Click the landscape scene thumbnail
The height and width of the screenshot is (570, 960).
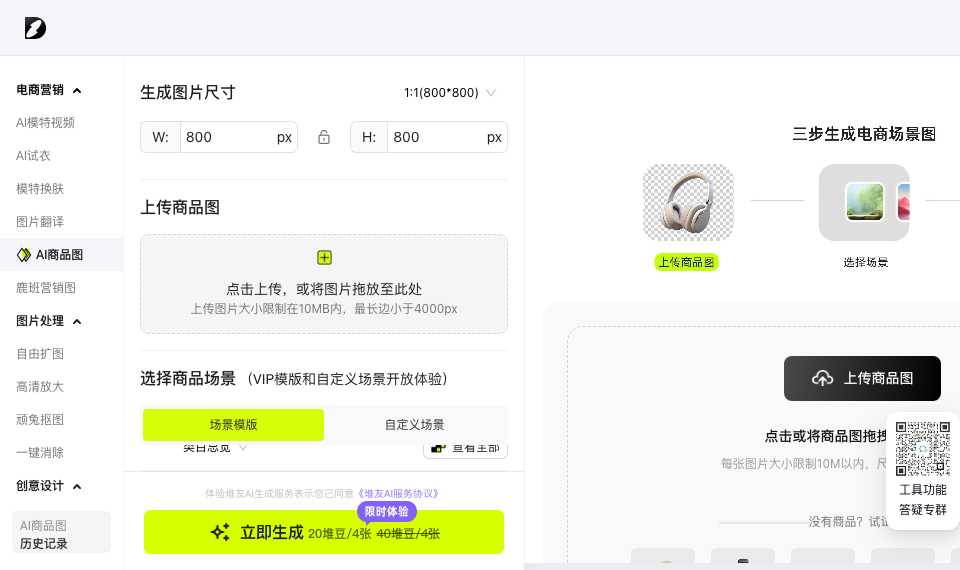pos(864,201)
